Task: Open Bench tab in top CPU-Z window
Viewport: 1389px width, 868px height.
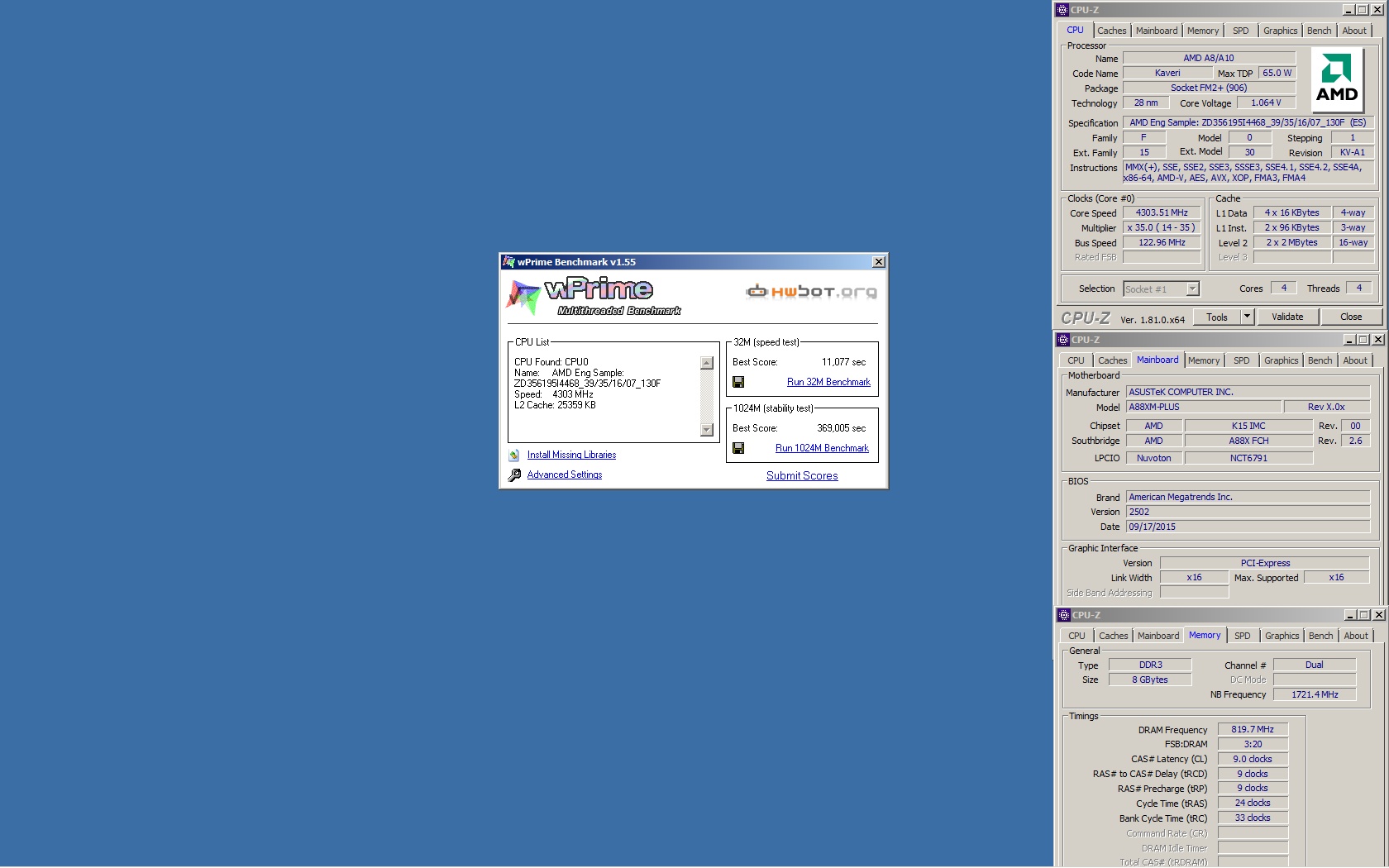Action: tap(1320, 31)
